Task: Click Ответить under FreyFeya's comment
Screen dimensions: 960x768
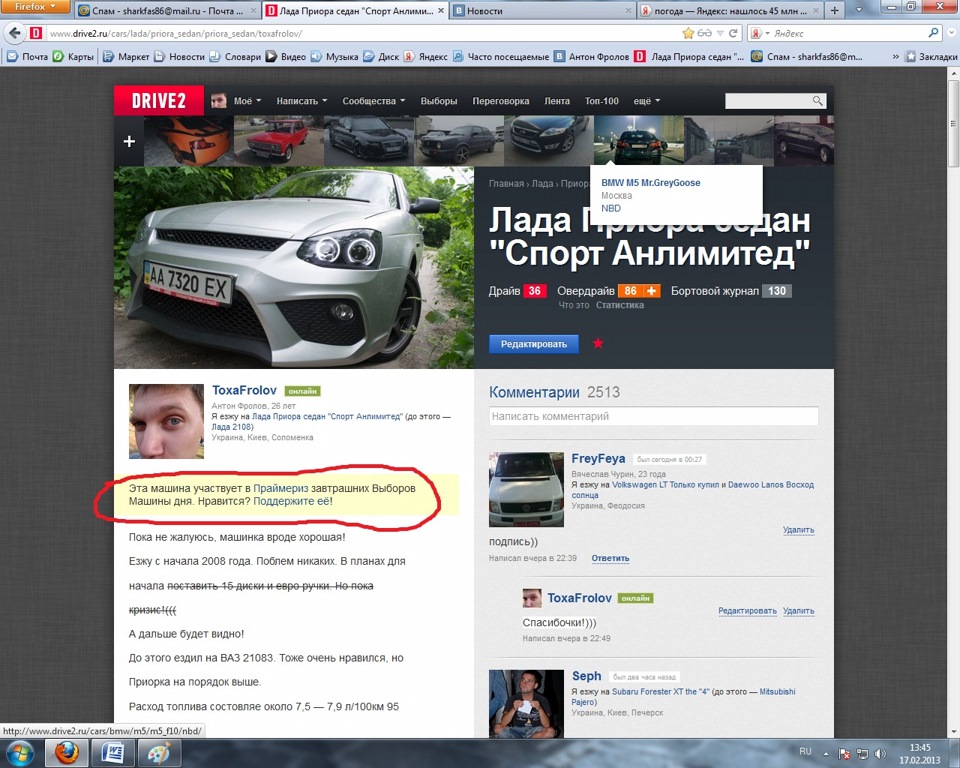Action: point(610,558)
